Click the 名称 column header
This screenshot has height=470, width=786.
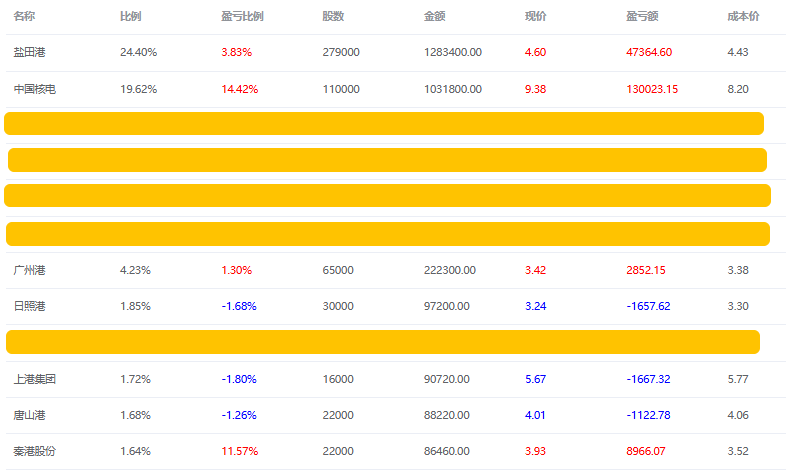tap(24, 16)
